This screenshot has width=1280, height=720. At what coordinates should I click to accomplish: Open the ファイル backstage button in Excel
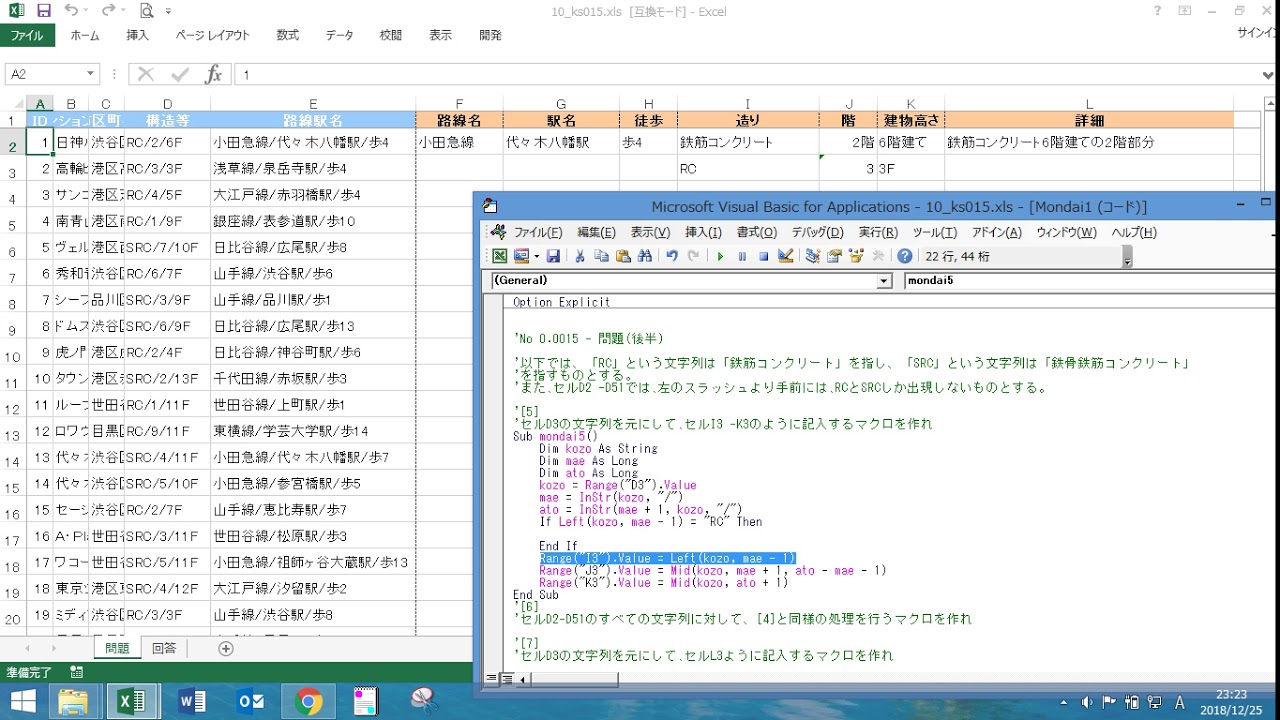[x=27, y=35]
